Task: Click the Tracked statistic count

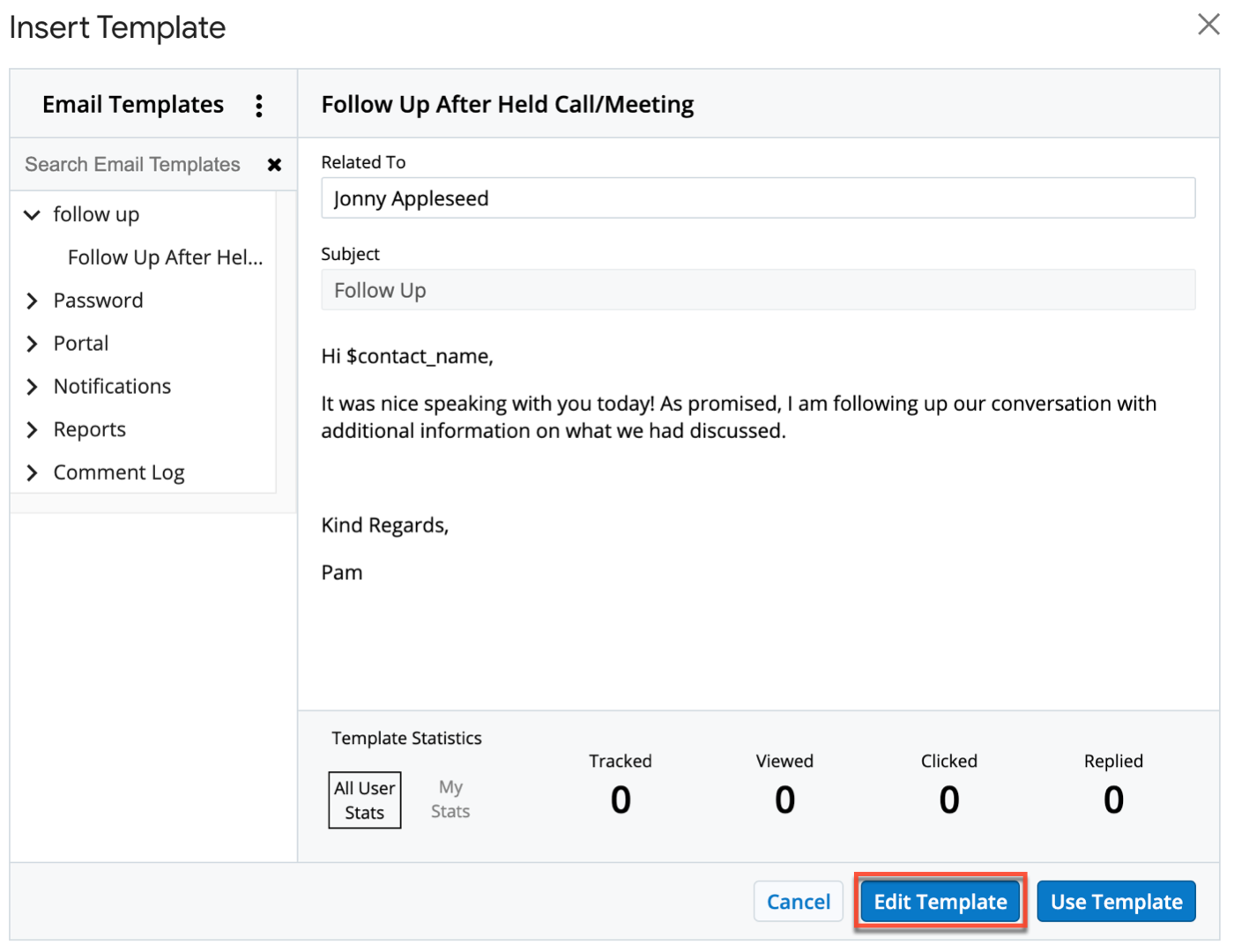Action: (621, 800)
